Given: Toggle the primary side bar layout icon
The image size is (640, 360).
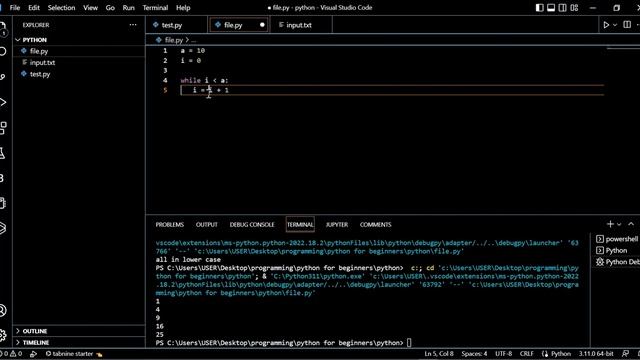Looking at the screenshot, I should coord(540,8).
